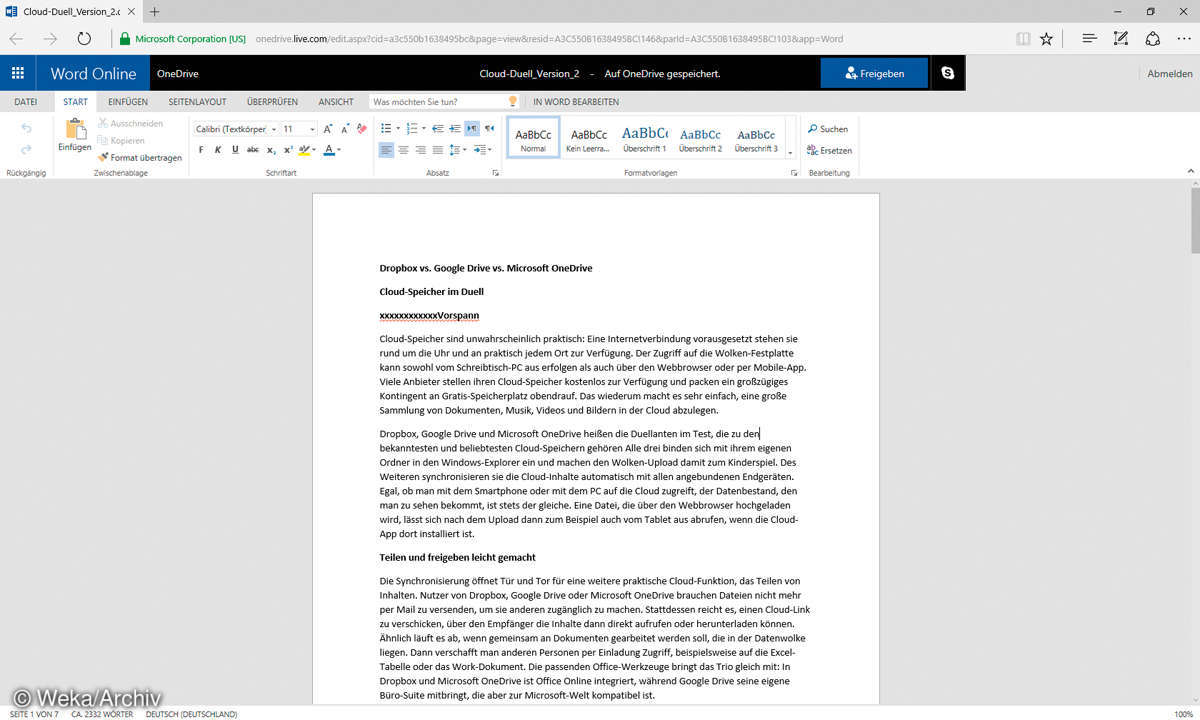This screenshot has height=720, width=1200.
Task: Decrease font size with shrink icon
Action: [x=346, y=129]
